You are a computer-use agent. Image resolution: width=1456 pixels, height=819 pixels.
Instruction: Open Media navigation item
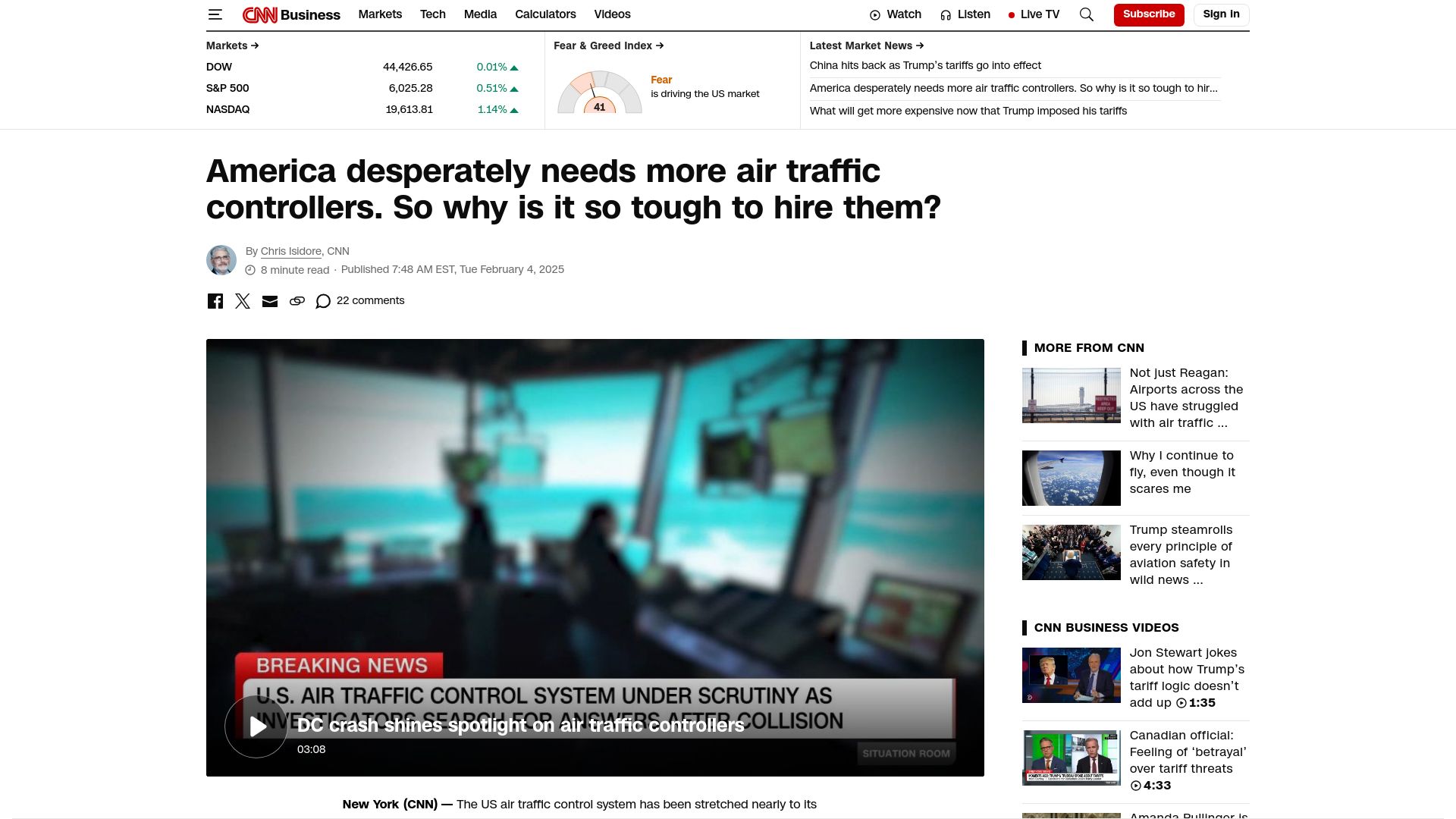[x=480, y=14]
